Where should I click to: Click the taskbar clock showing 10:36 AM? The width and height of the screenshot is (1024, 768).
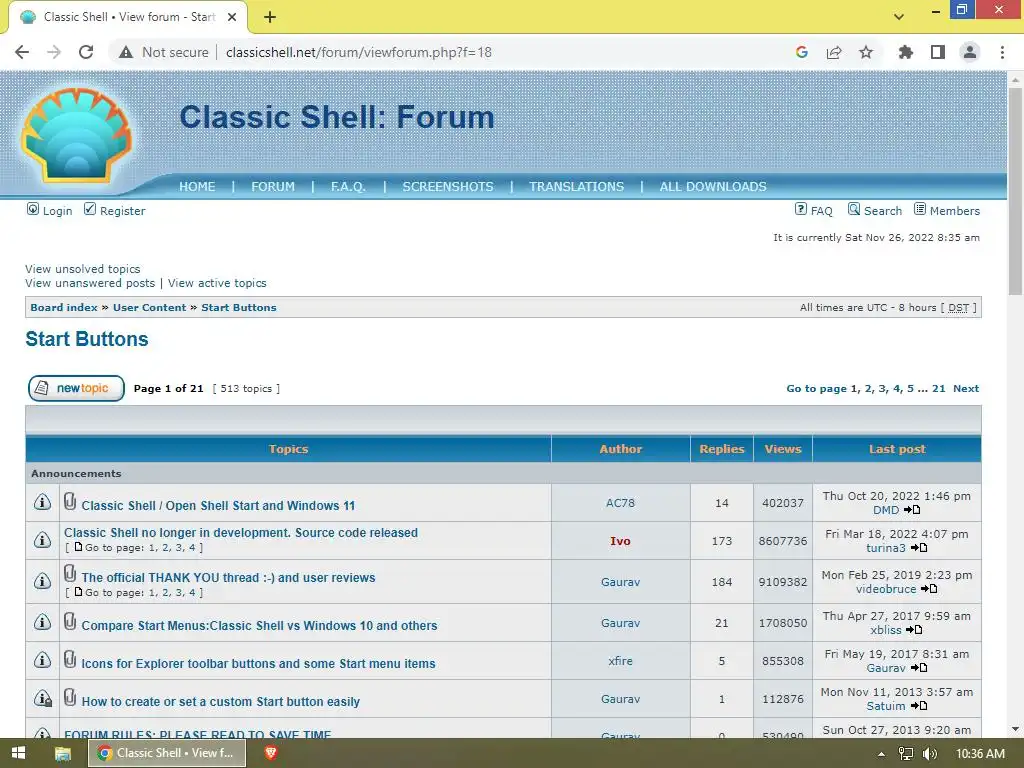(x=980, y=754)
